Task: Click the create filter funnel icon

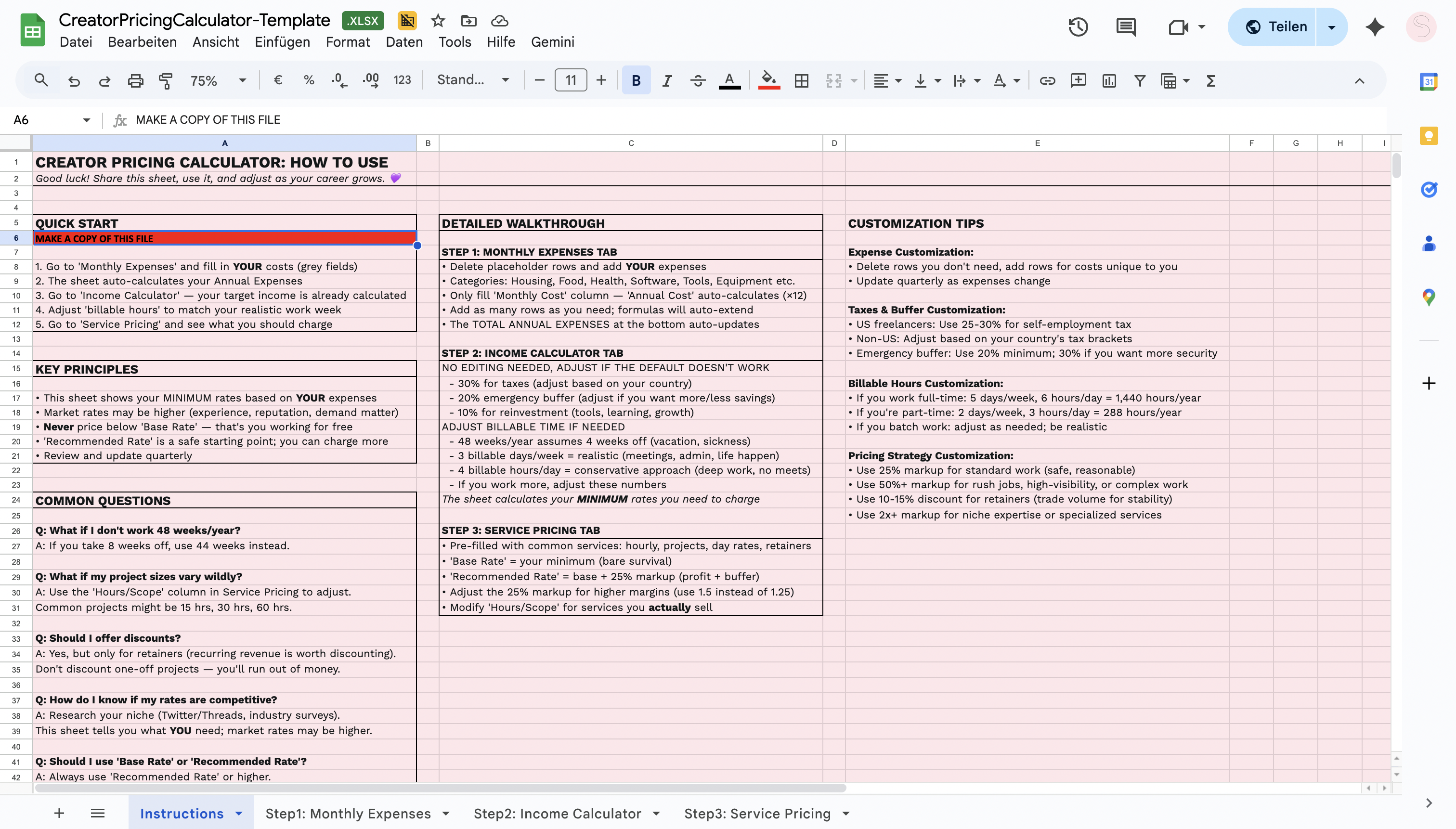Action: (1139, 80)
